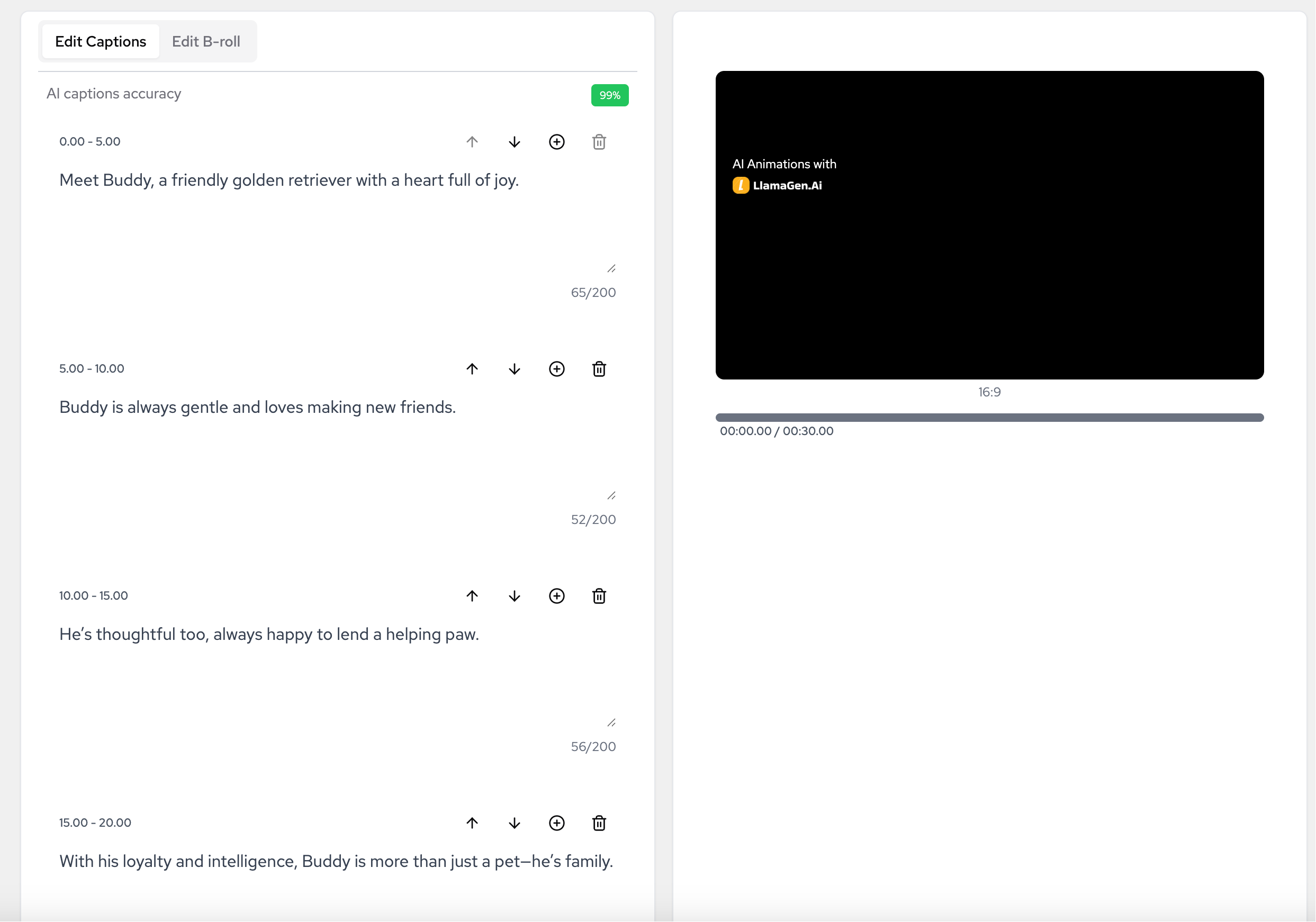Move the 5.00 - 10.00 caption up
The image size is (1316, 922).
(472, 368)
